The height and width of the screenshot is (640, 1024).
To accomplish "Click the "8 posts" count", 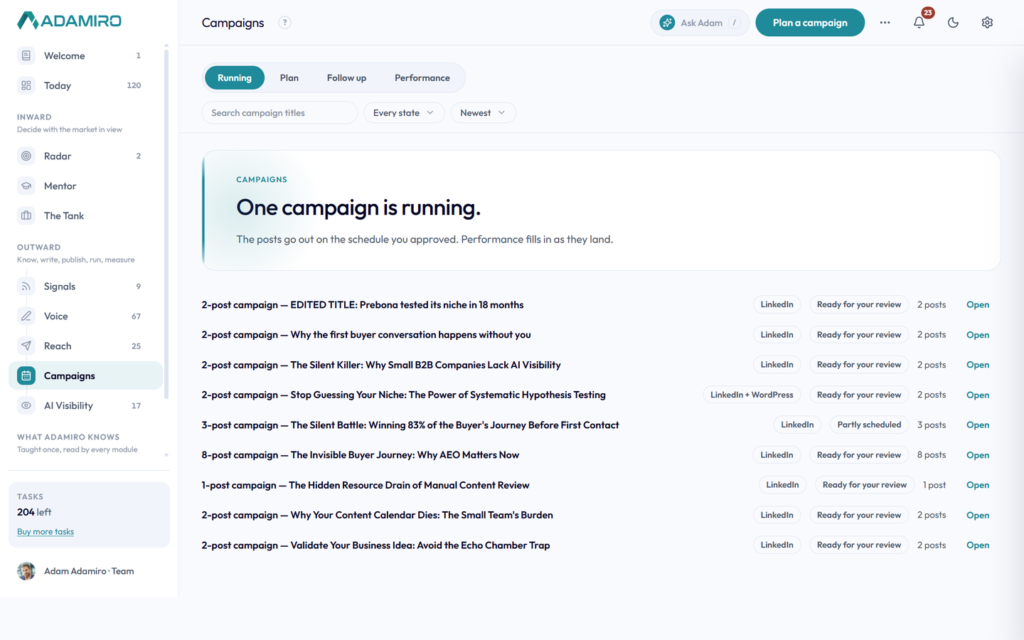I will 931,455.
